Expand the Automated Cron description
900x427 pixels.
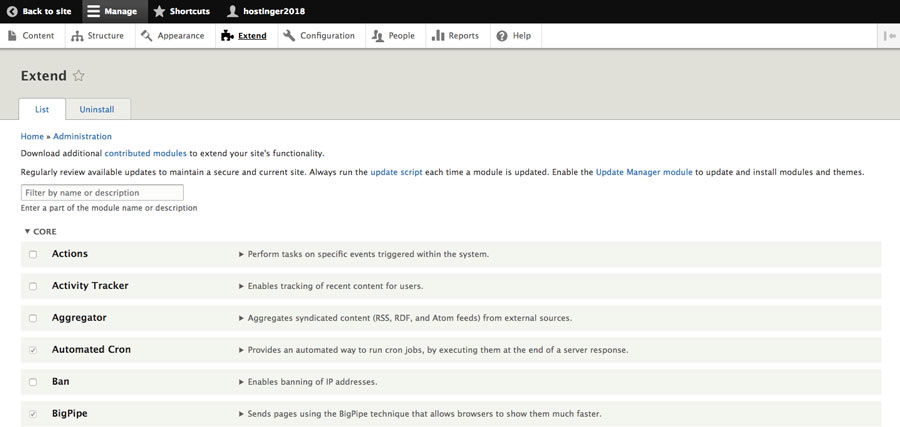241,350
